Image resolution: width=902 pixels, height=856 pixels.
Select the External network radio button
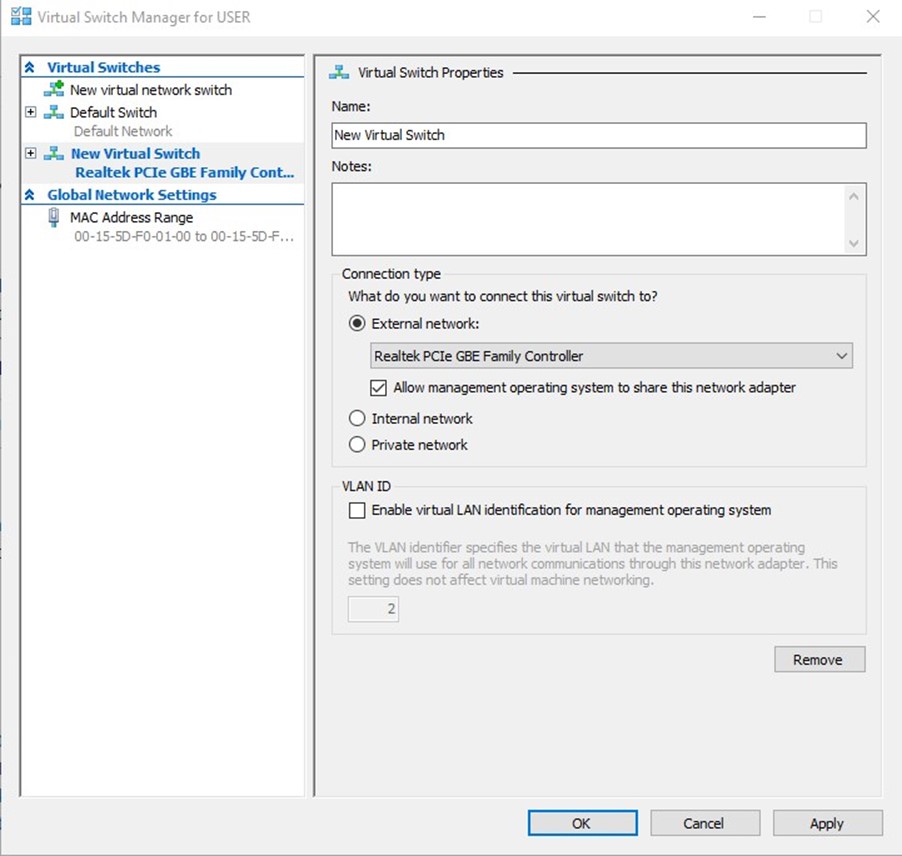(x=357, y=324)
